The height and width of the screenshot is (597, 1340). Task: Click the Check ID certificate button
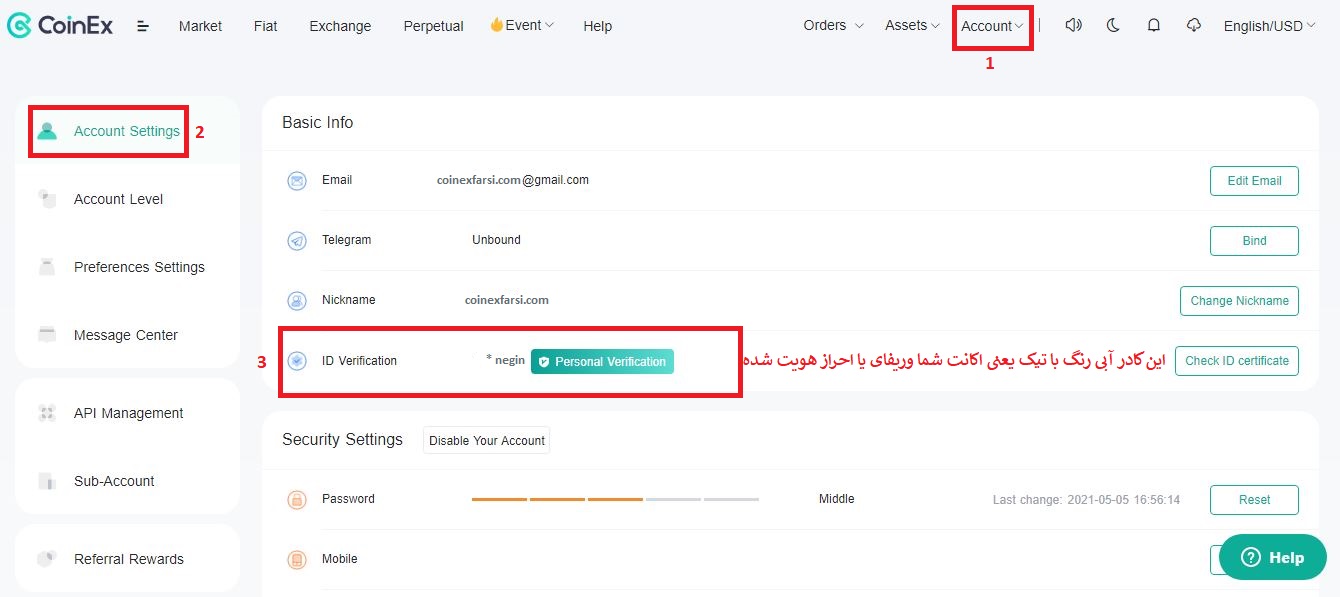pyautogui.click(x=1236, y=361)
